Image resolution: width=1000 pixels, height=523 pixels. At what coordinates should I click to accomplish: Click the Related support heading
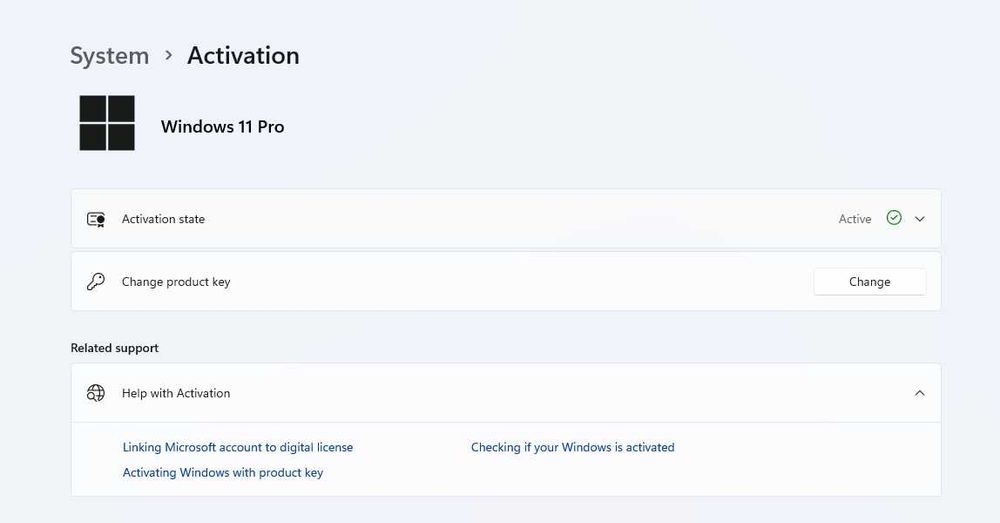pos(115,348)
